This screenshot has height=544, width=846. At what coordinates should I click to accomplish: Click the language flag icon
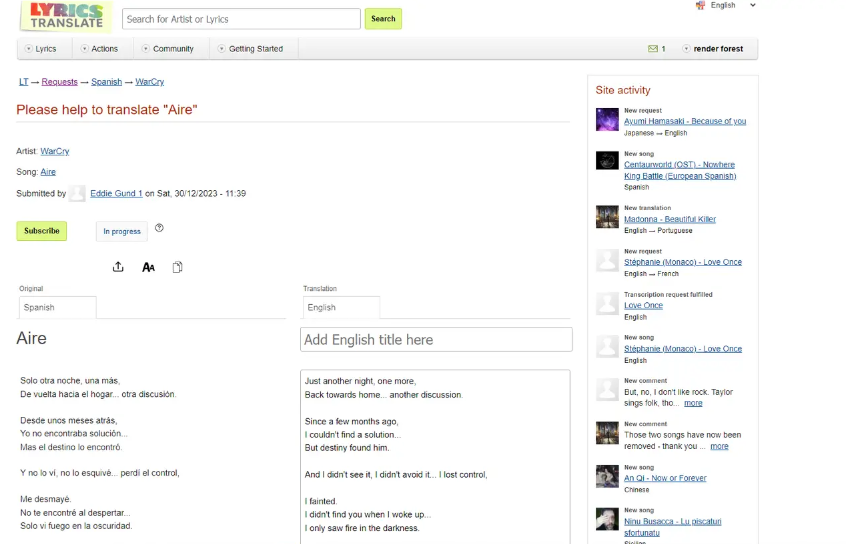pyautogui.click(x=700, y=5)
